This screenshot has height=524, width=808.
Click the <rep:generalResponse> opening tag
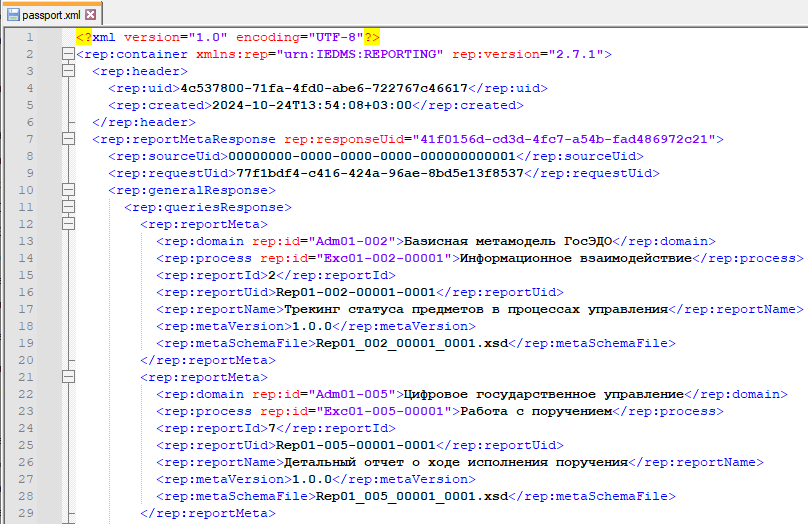point(192,190)
